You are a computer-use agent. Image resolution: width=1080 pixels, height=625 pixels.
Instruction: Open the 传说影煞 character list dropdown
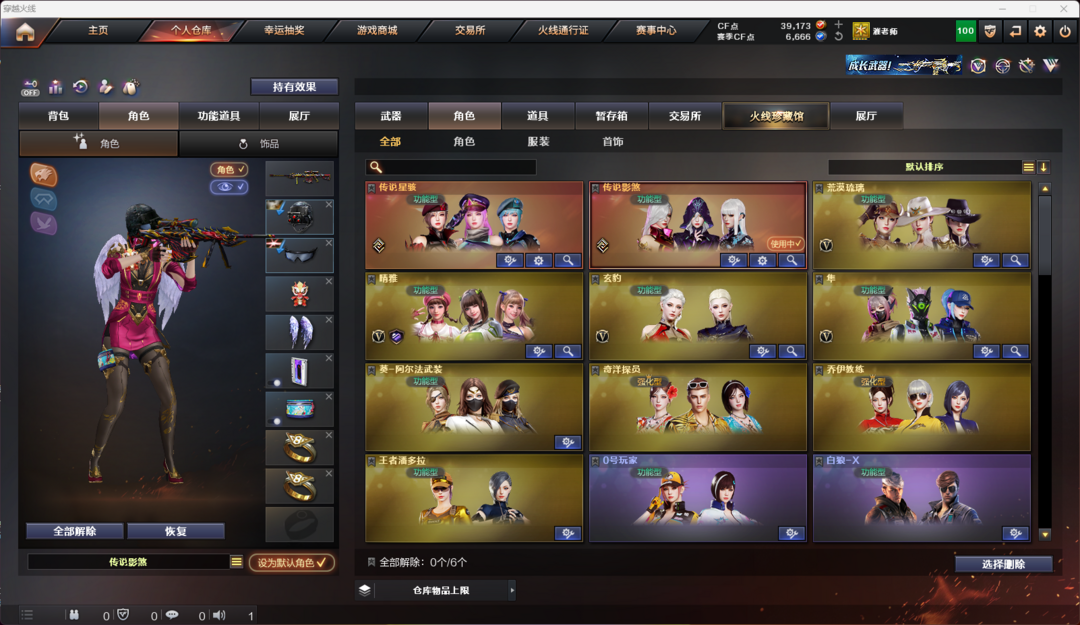pyautogui.click(x=236, y=562)
